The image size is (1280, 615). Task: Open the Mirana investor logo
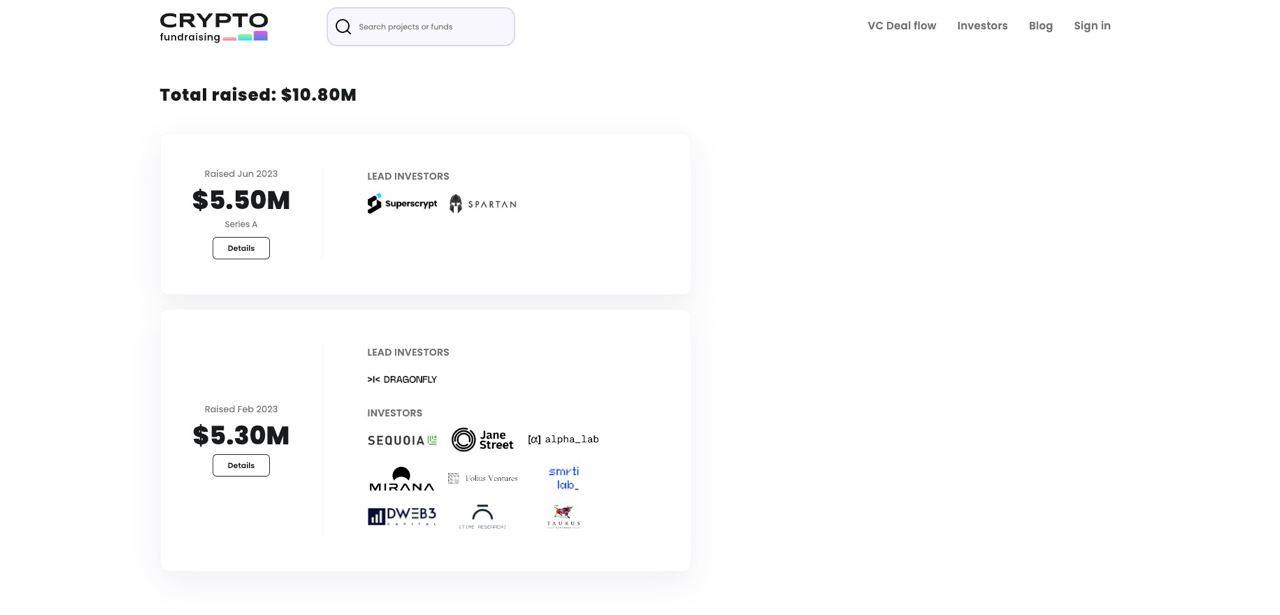402,479
